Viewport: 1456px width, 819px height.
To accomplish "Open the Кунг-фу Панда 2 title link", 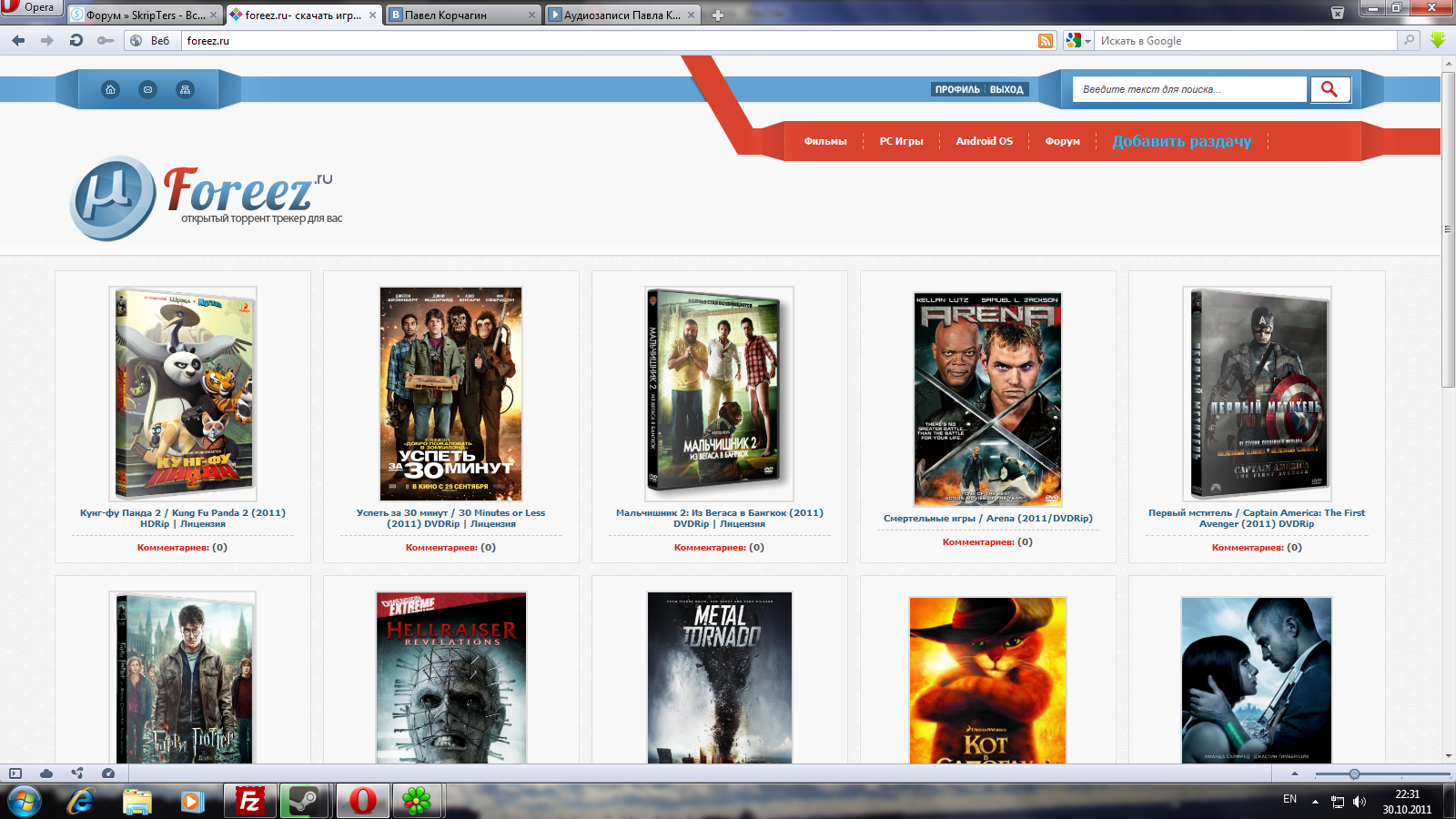I will click(183, 518).
